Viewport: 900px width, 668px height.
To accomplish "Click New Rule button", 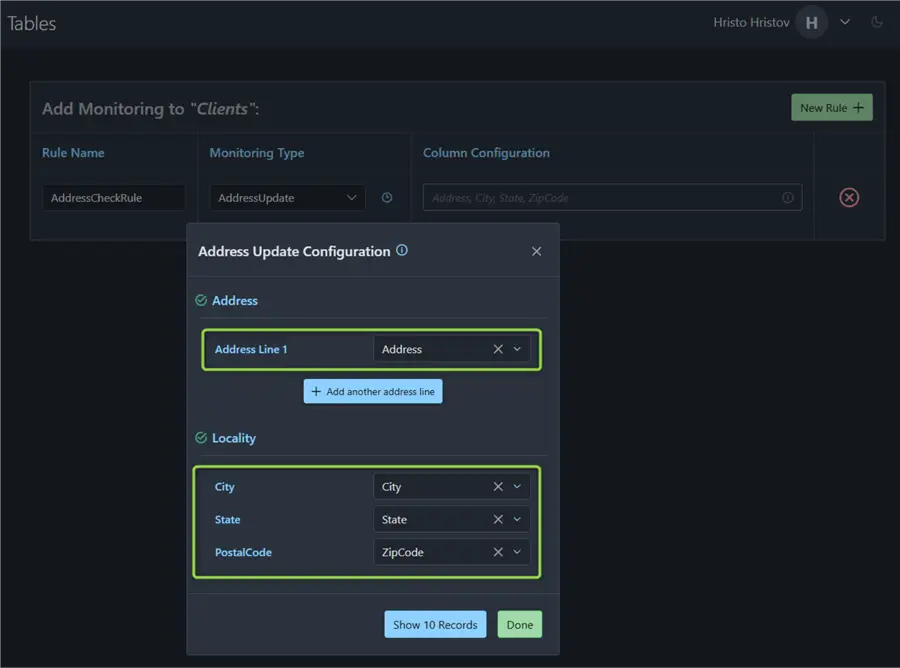I will 832,107.
